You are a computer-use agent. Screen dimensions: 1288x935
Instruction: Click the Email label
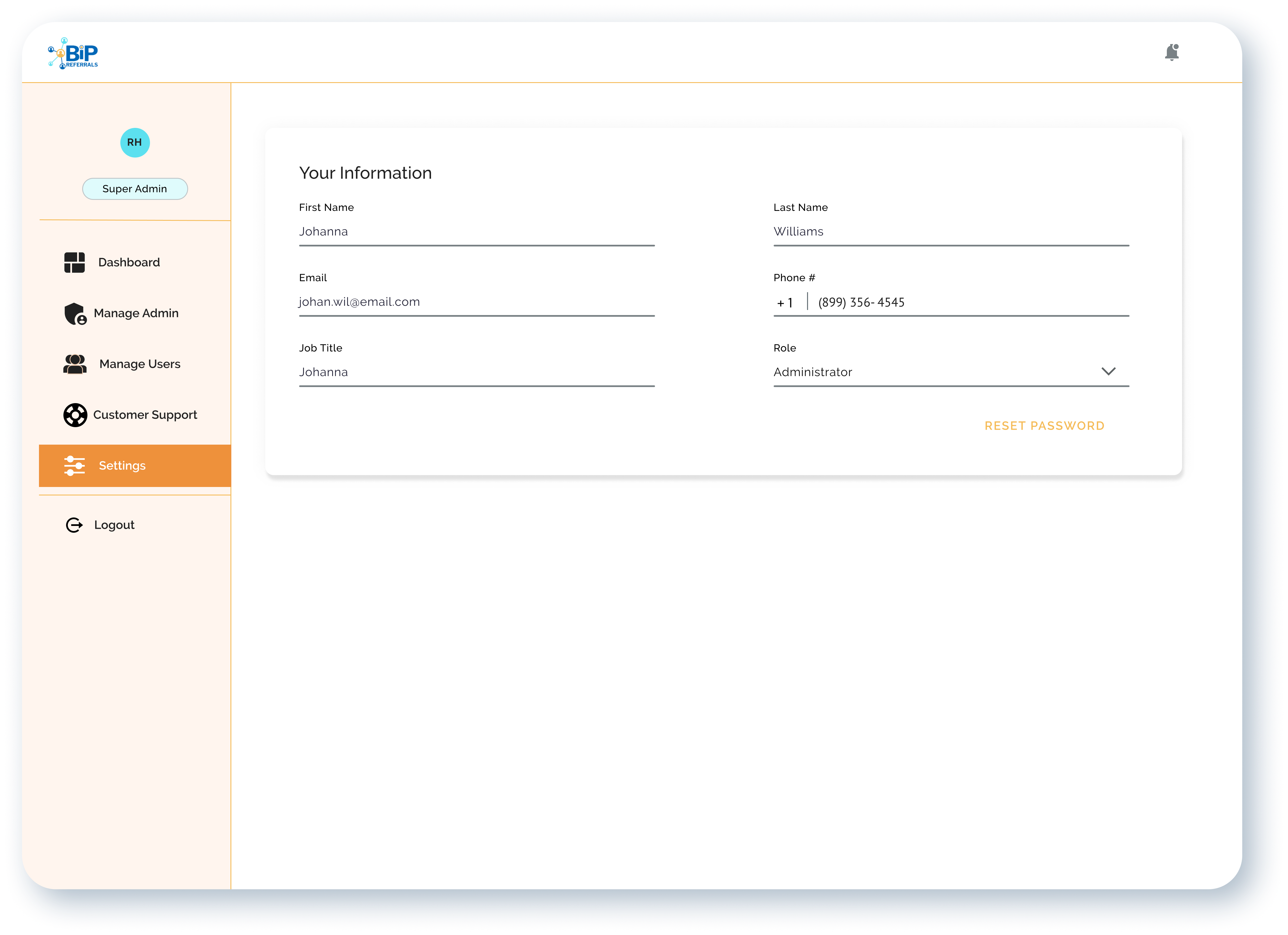(313, 278)
